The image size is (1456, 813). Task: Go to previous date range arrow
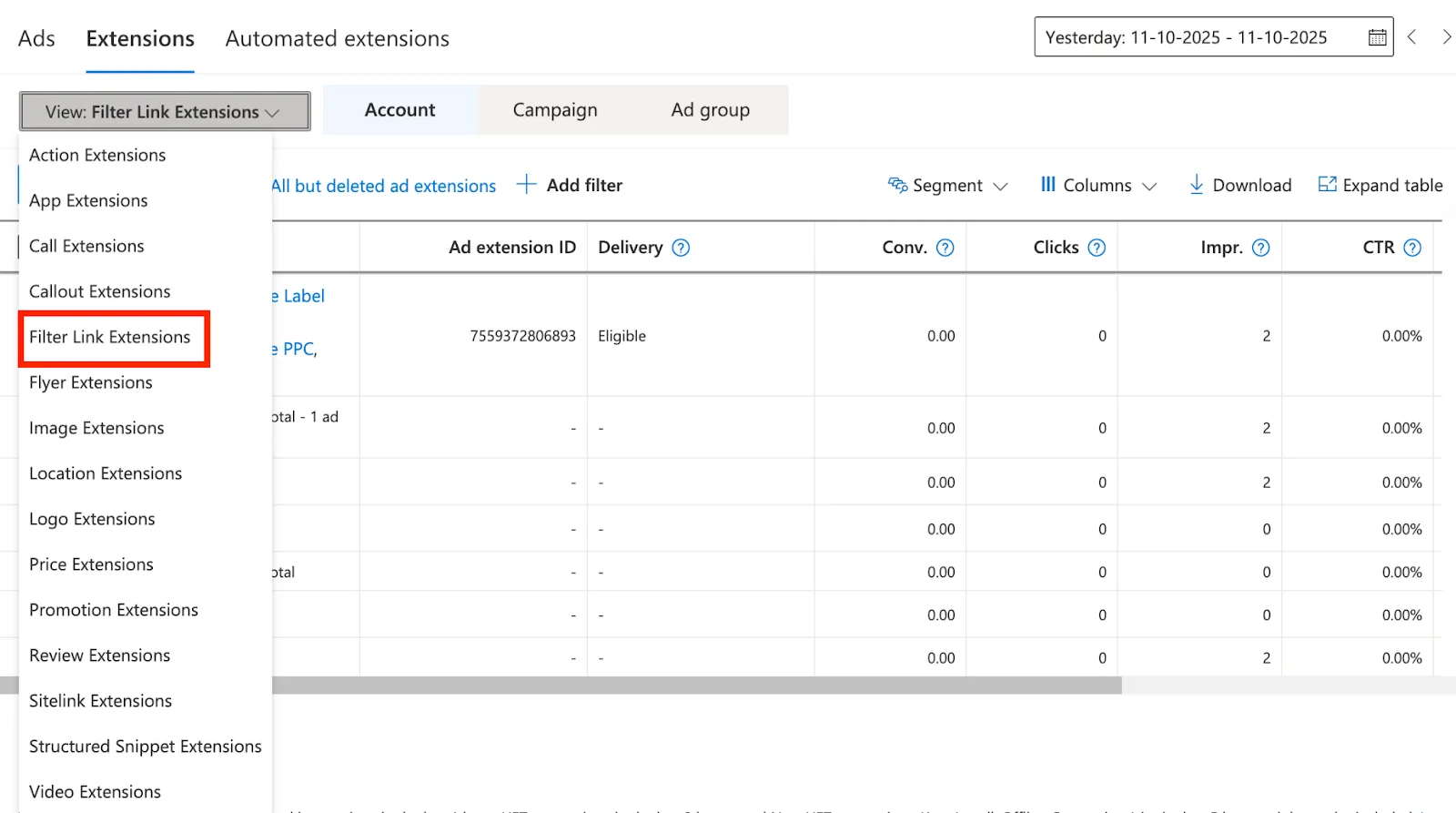pyautogui.click(x=1412, y=37)
